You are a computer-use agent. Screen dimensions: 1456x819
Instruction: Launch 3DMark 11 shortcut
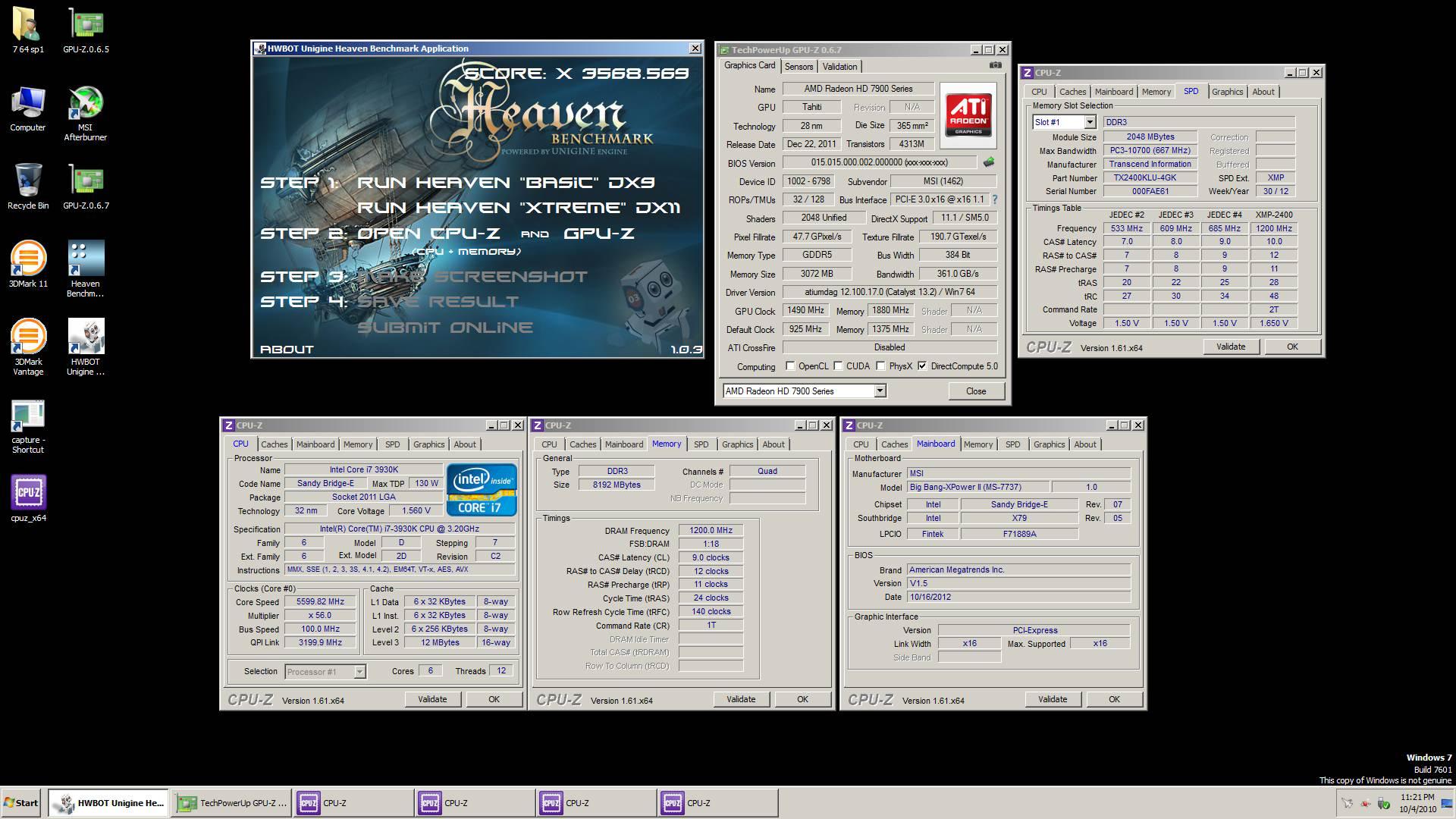[28, 265]
